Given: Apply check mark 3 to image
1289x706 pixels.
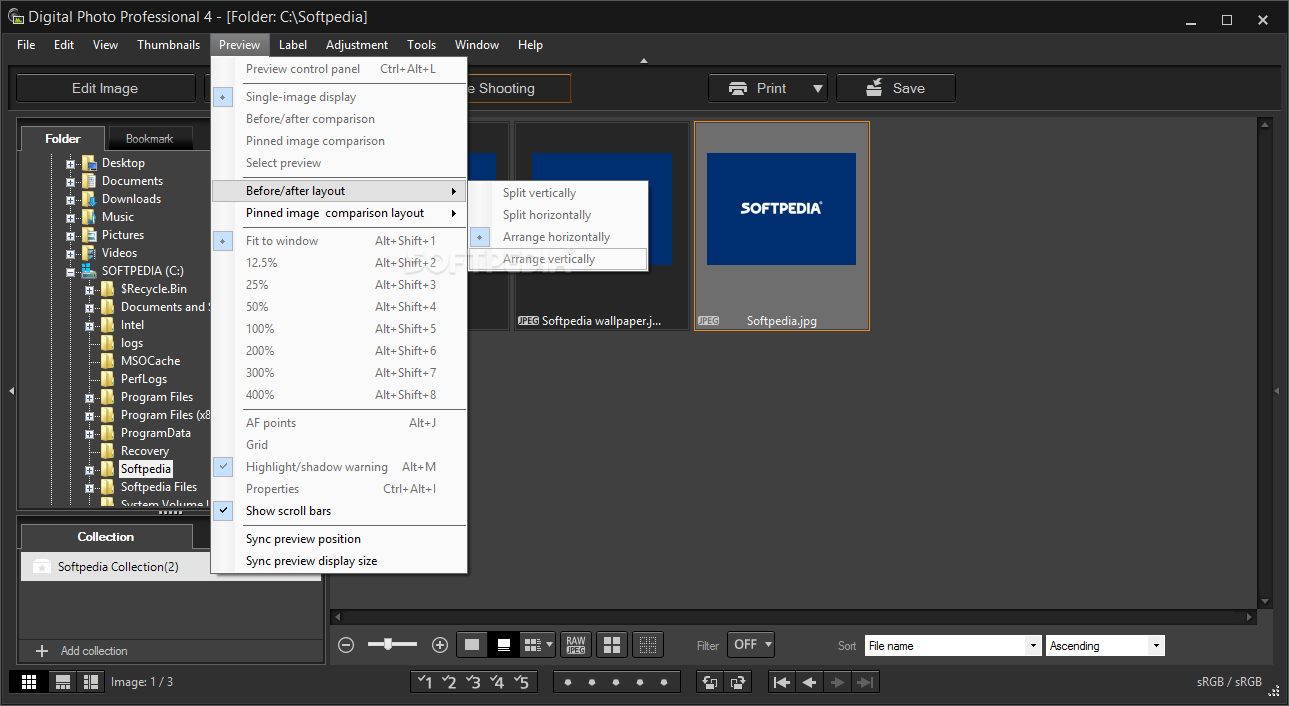Looking at the screenshot, I should [473, 682].
